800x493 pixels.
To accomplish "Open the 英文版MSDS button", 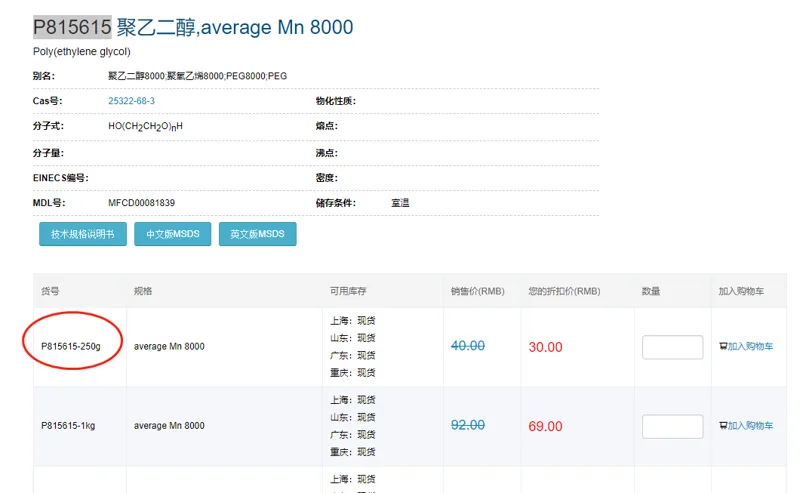I will click(x=258, y=234).
